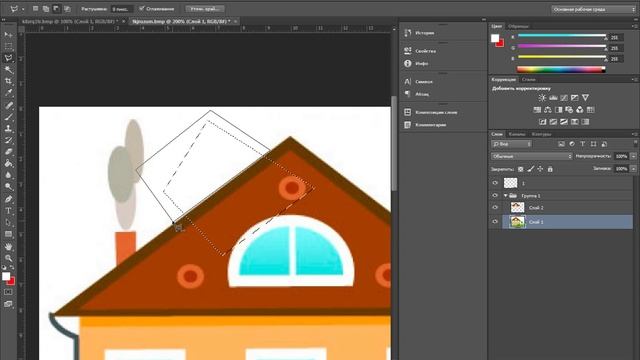
Task: Collapse the Группа 1 group triangle
Action: coord(505,196)
